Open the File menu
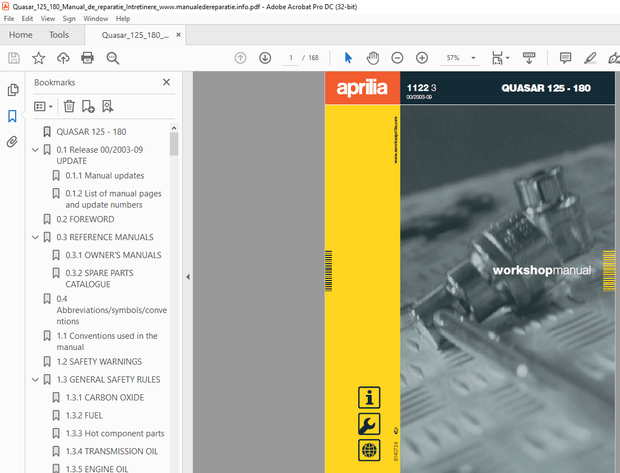620x473 pixels. click(9, 19)
